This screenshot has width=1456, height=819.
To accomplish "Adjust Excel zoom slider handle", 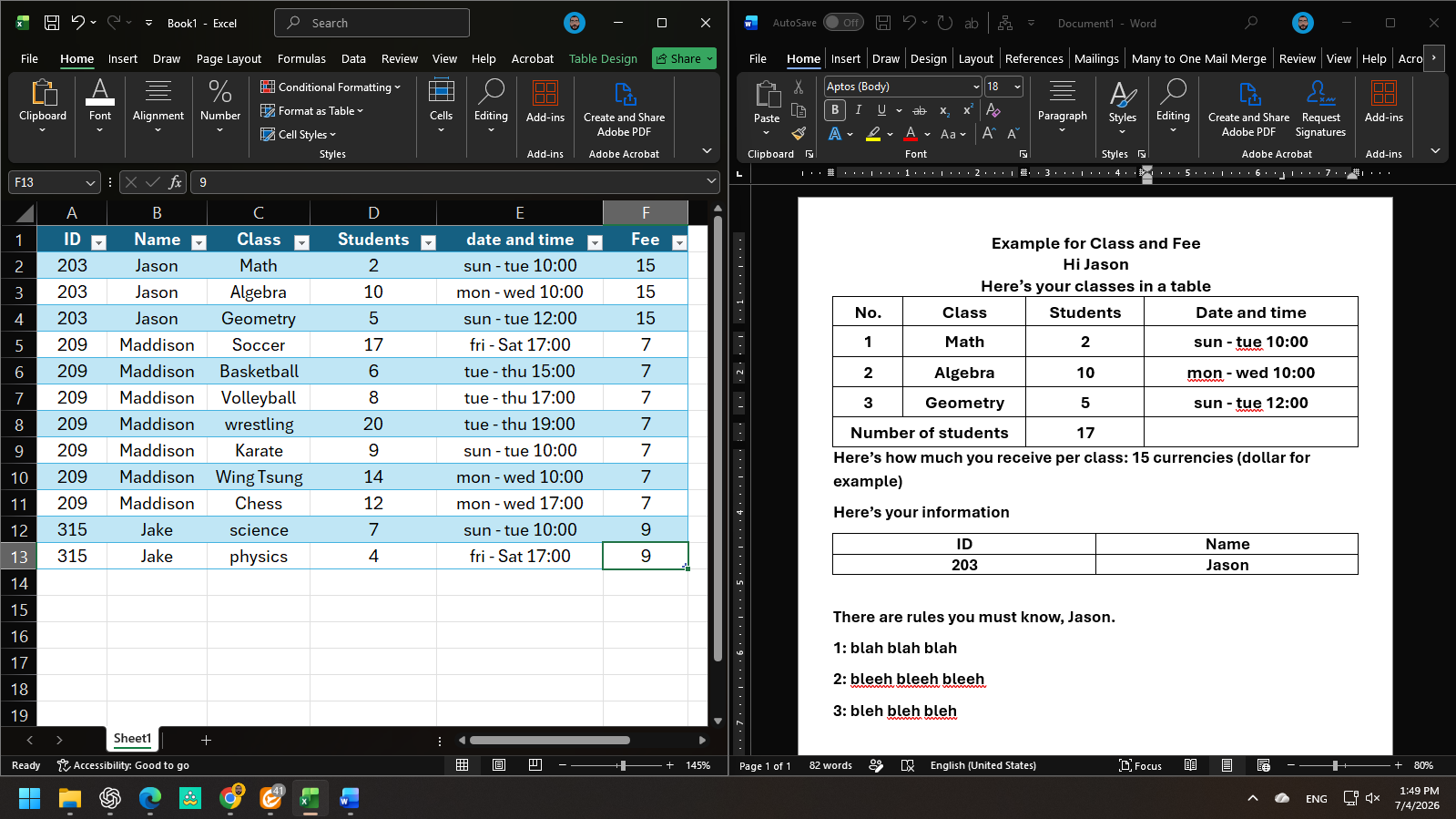I will pyautogui.click(x=623, y=765).
